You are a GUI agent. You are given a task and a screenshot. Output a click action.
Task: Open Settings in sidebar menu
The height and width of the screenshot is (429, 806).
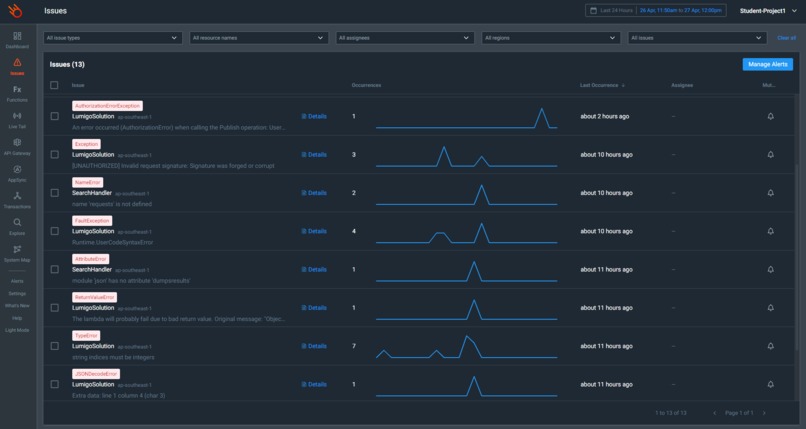point(17,293)
